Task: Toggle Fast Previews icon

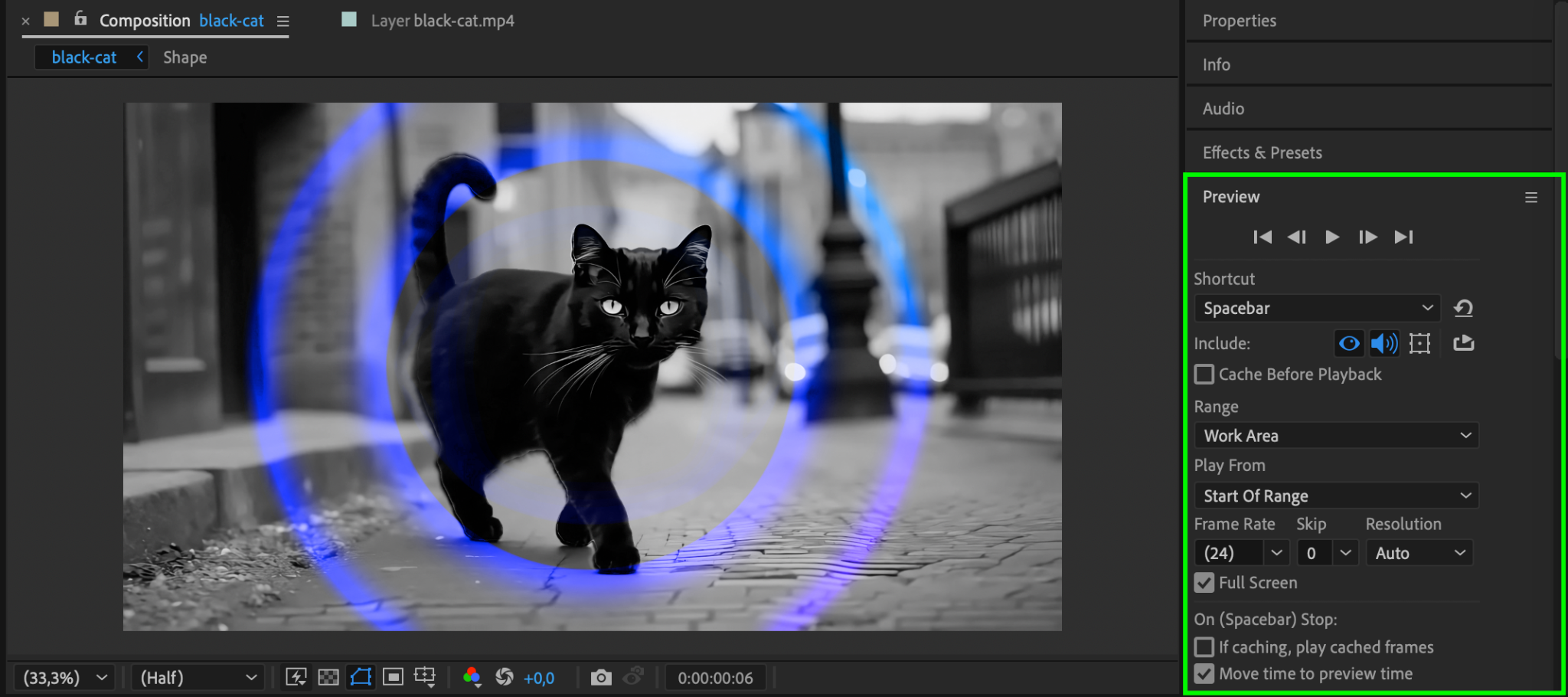Action: coord(296,677)
